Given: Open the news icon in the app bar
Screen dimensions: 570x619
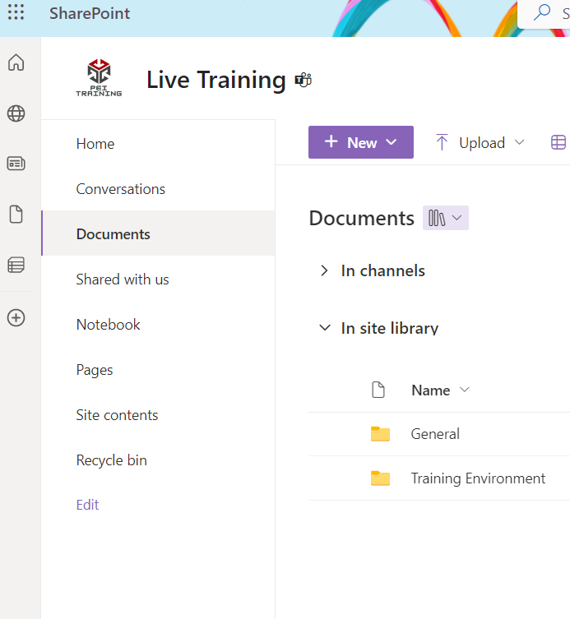Looking at the screenshot, I should click(x=16, y=163).
